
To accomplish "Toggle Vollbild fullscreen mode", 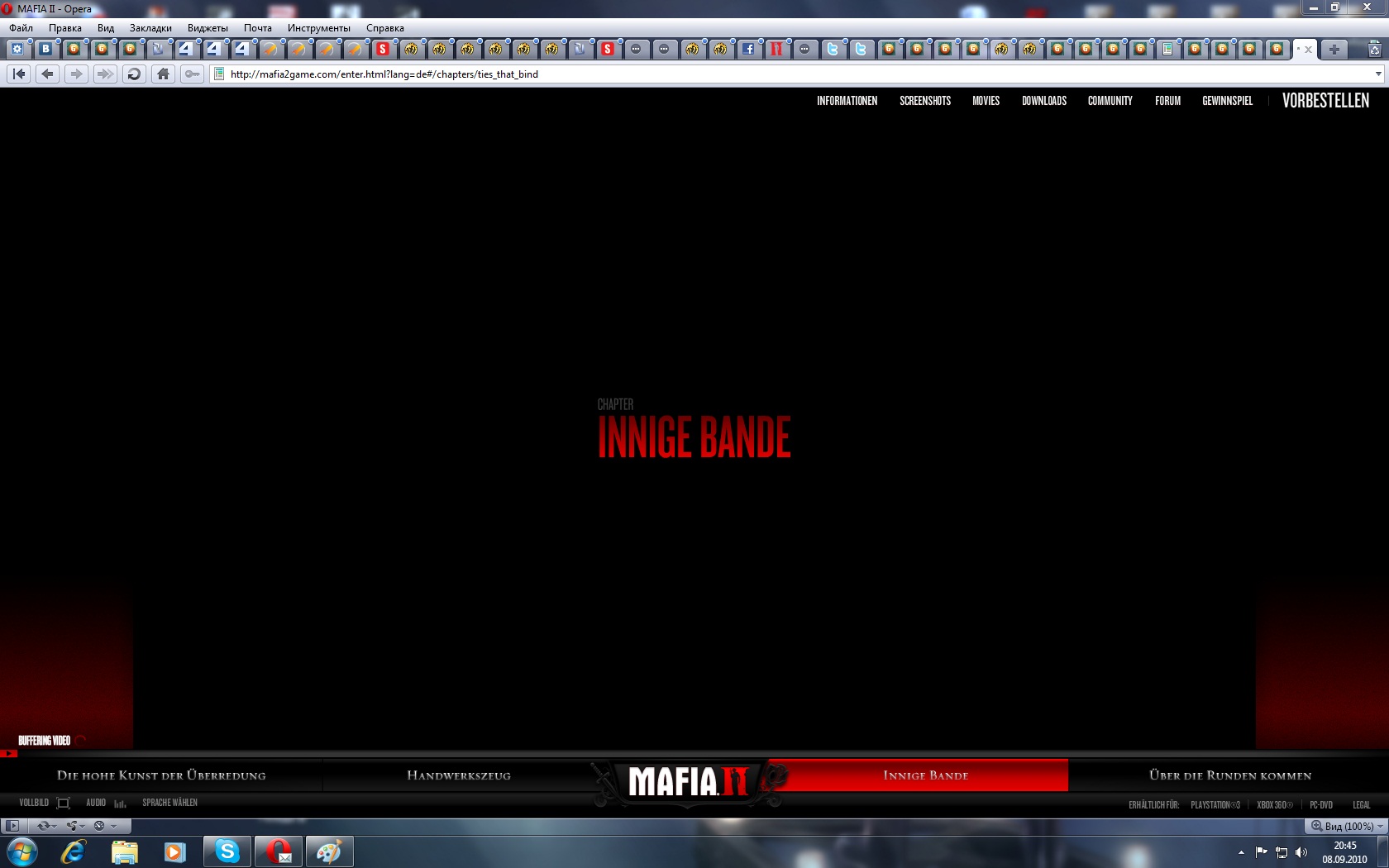I will click(x=45, y=803).
